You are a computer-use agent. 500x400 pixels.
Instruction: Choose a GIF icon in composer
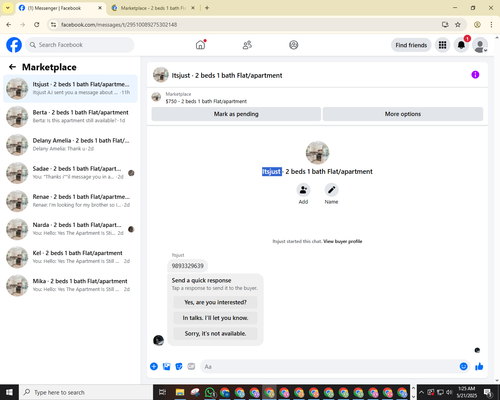coord(191,367)
